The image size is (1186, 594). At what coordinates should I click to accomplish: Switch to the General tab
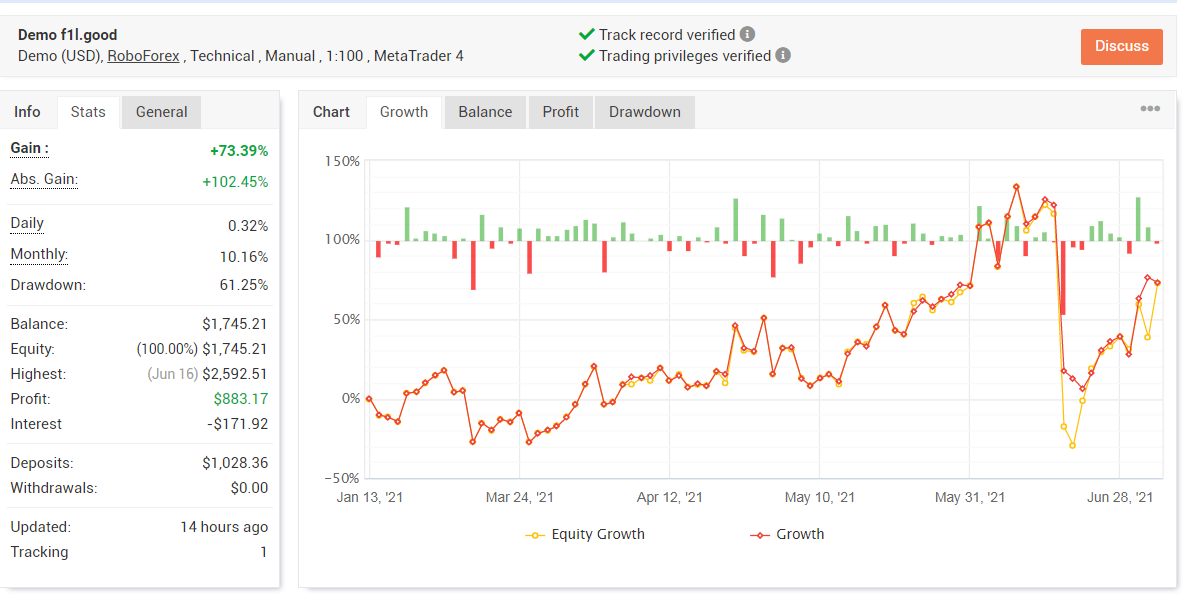pos(161,112)
